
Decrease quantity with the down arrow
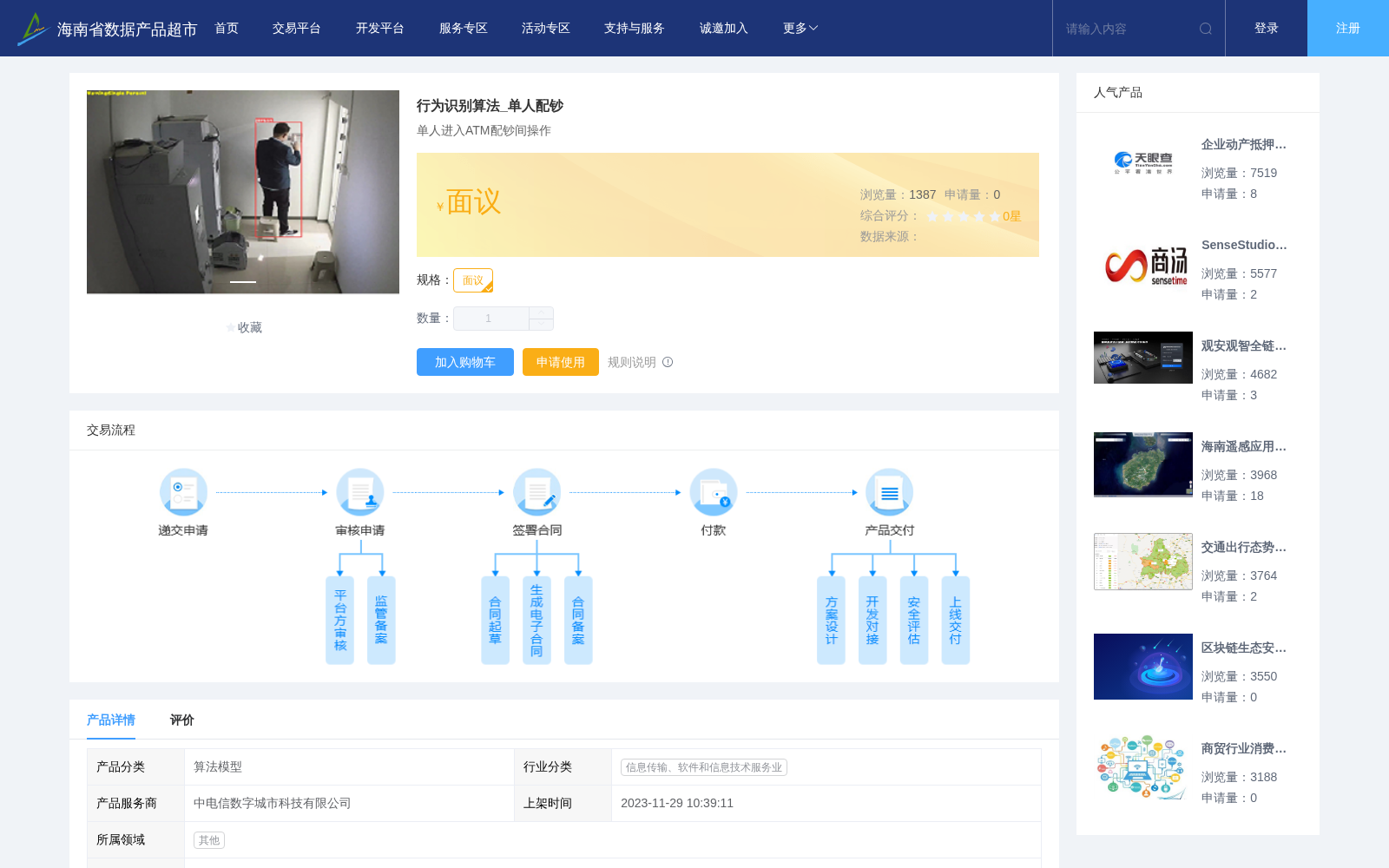tap(542, 325)
